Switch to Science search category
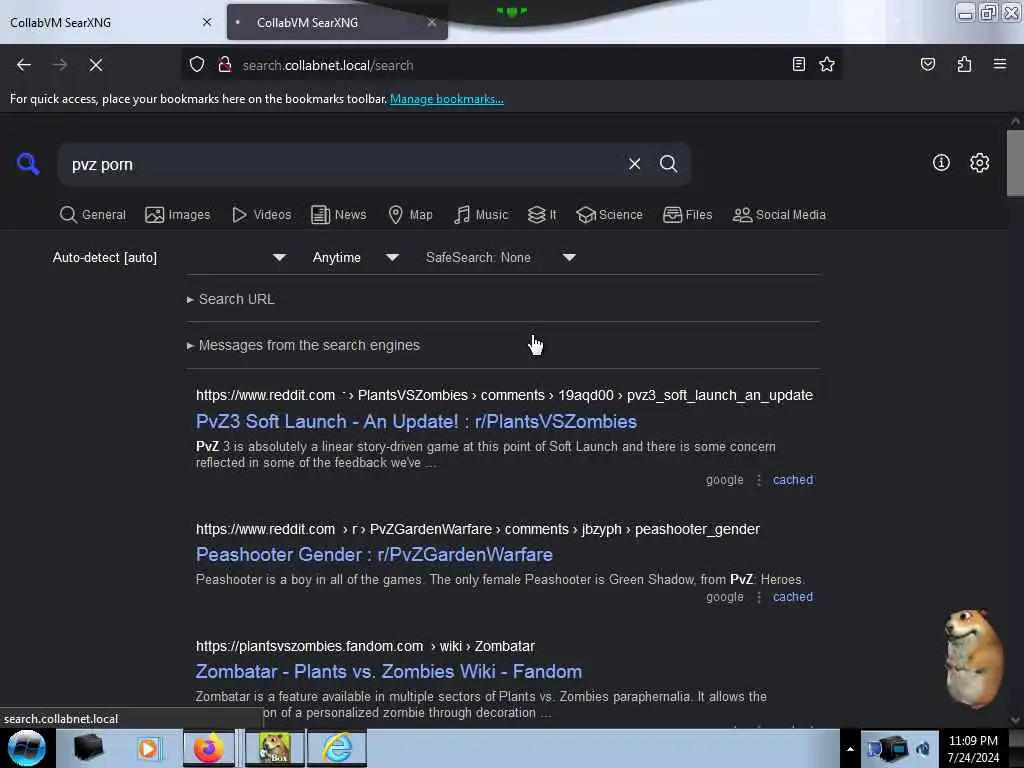This screenshot has height=768, width=1024. [x=609, y=215]
